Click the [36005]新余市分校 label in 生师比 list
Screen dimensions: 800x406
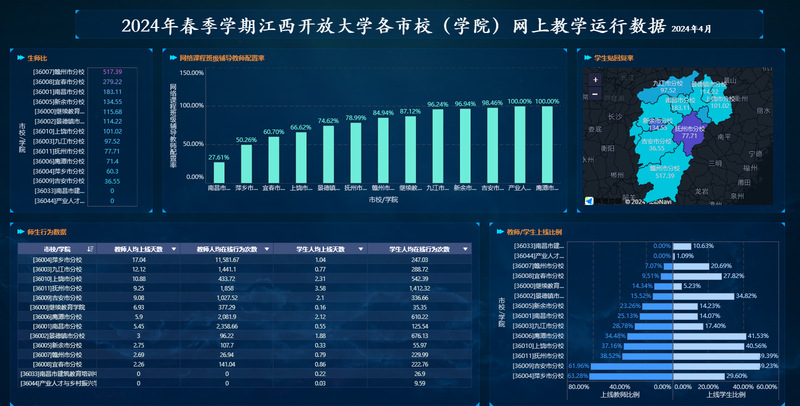[x=59, y=102]
